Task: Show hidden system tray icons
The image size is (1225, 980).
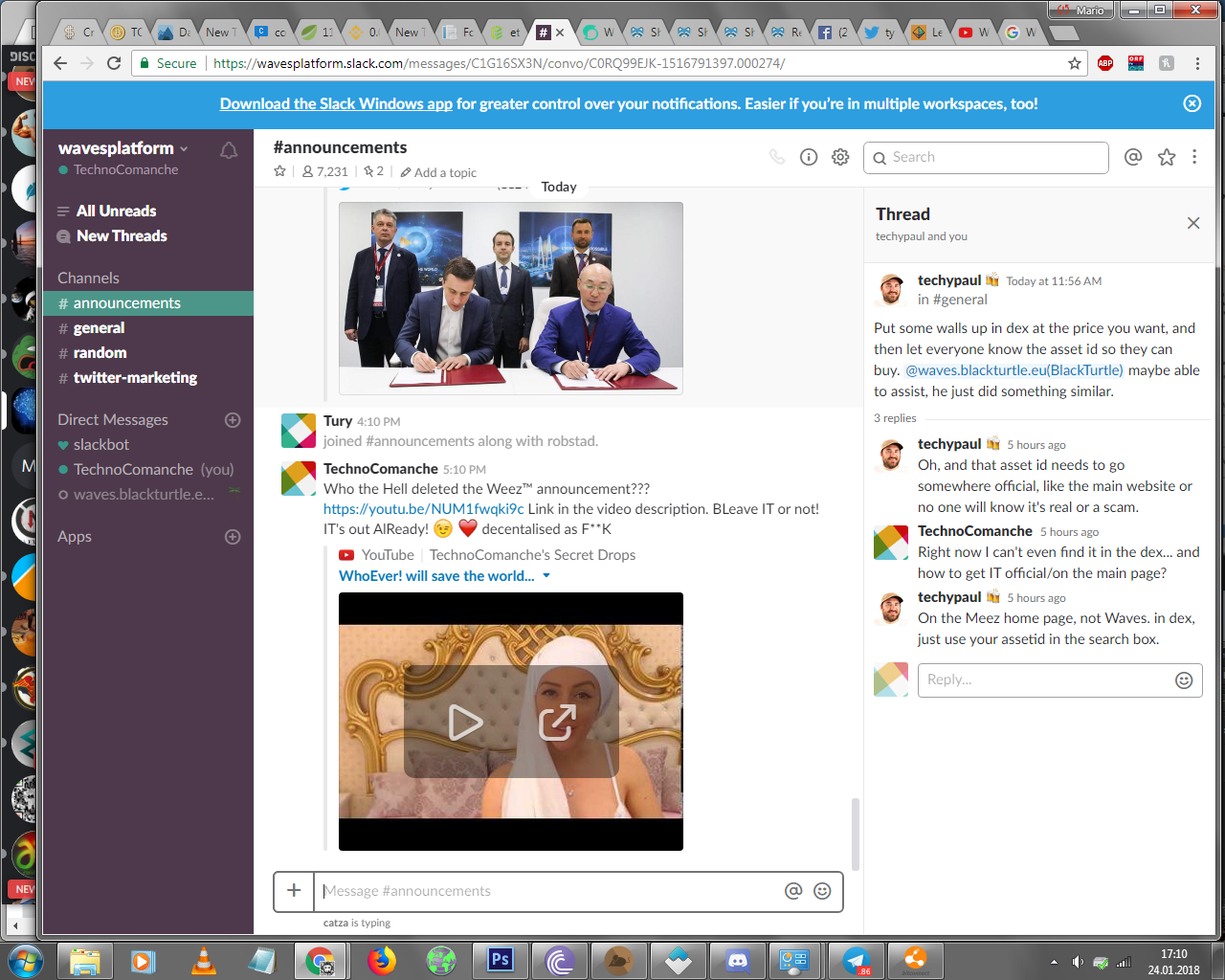Action: point(1054,962)
